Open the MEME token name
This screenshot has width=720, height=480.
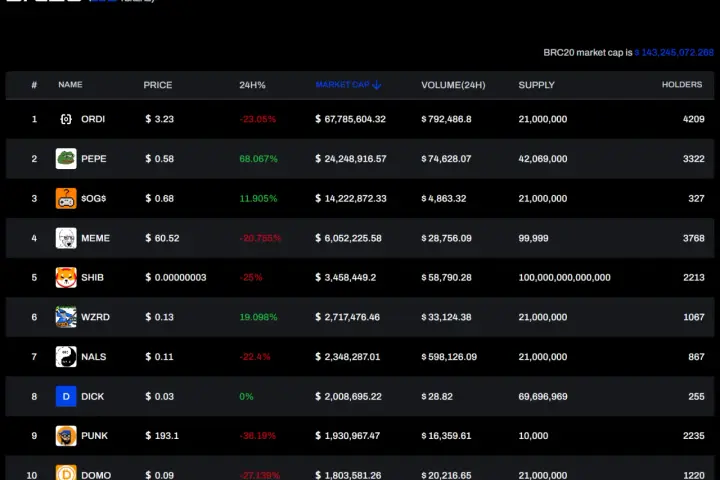tap(96, 238)
